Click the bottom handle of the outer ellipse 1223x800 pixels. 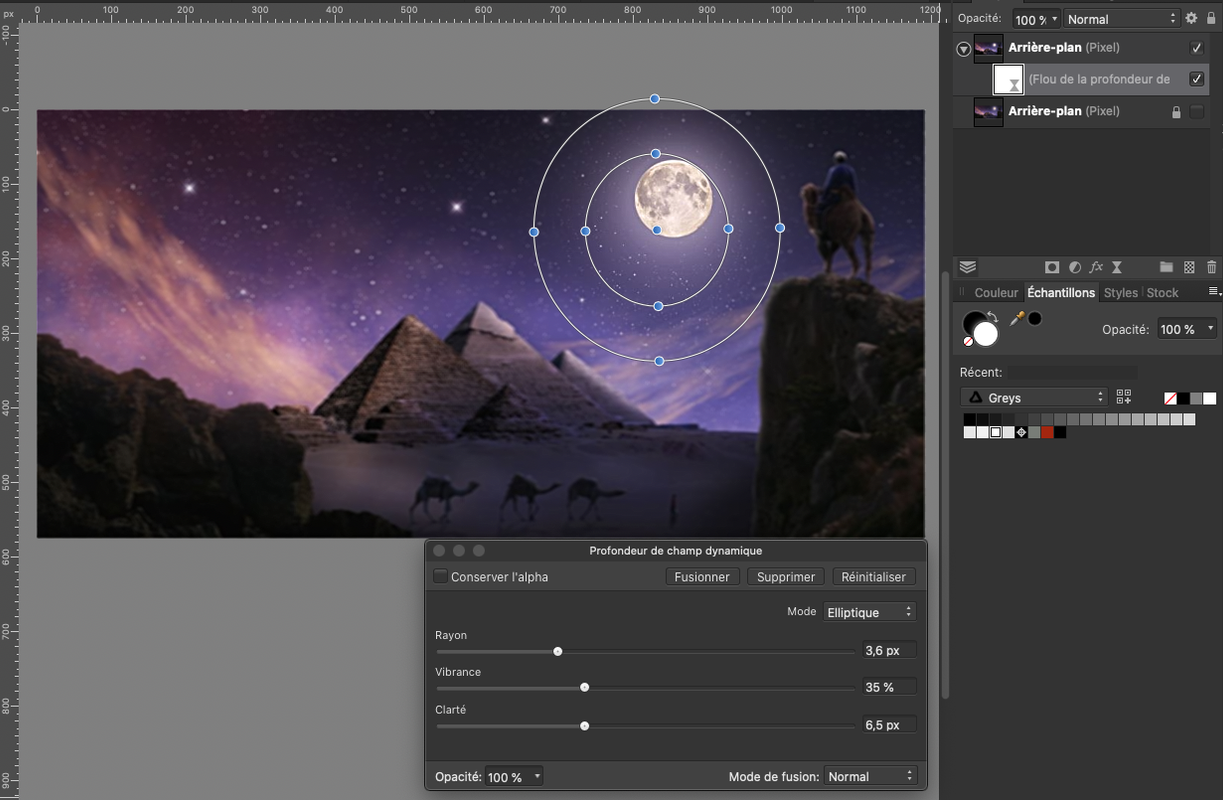(x=659, y=361)
